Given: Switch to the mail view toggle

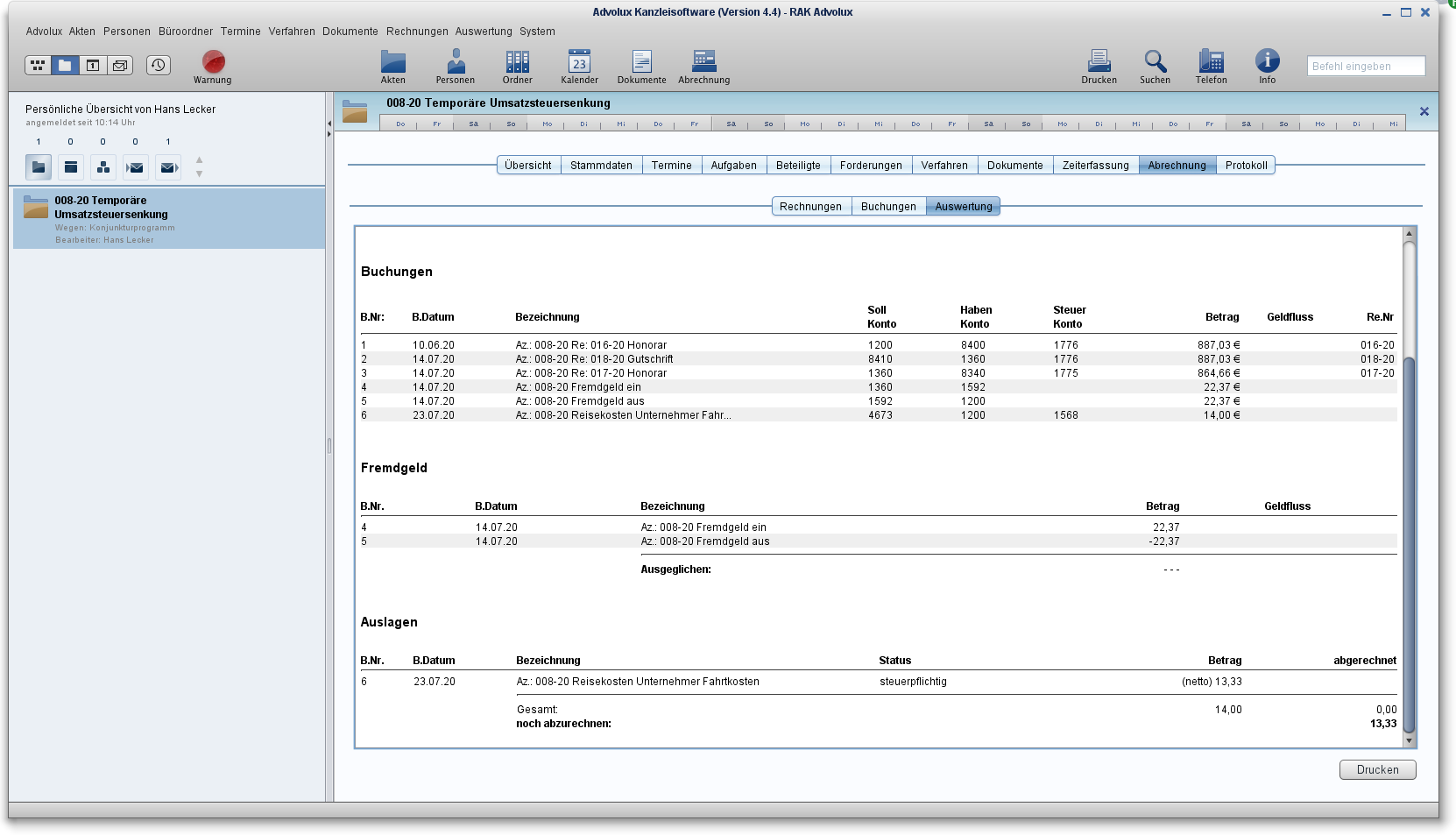Looking at the screenshot, I should click(119, 65).
